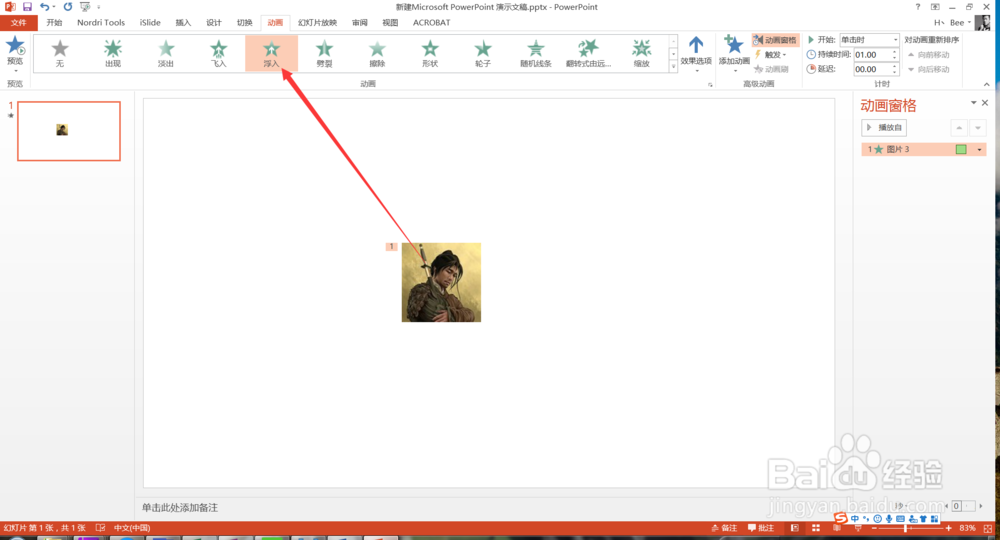Switch to the iSlide tab
The image size is (1000, 540).
(150, 22)
